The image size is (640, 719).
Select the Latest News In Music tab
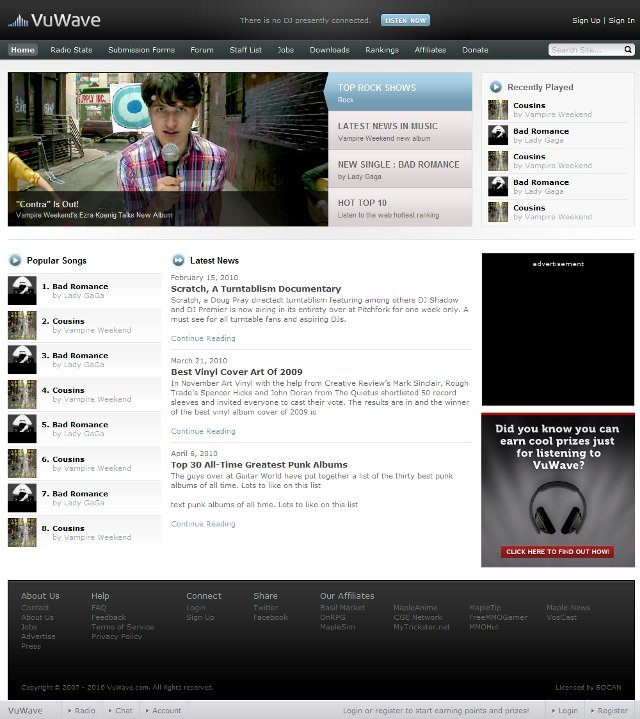(400, 130)
